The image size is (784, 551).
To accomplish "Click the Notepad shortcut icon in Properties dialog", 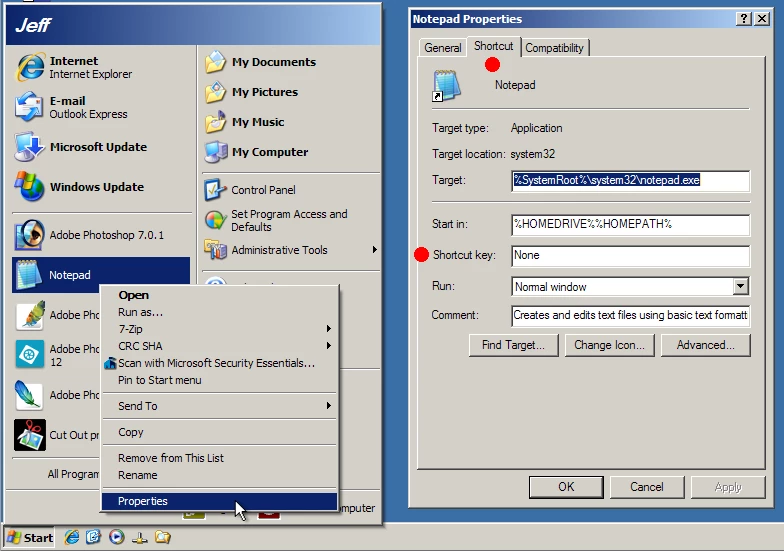I will pos(446,86).
